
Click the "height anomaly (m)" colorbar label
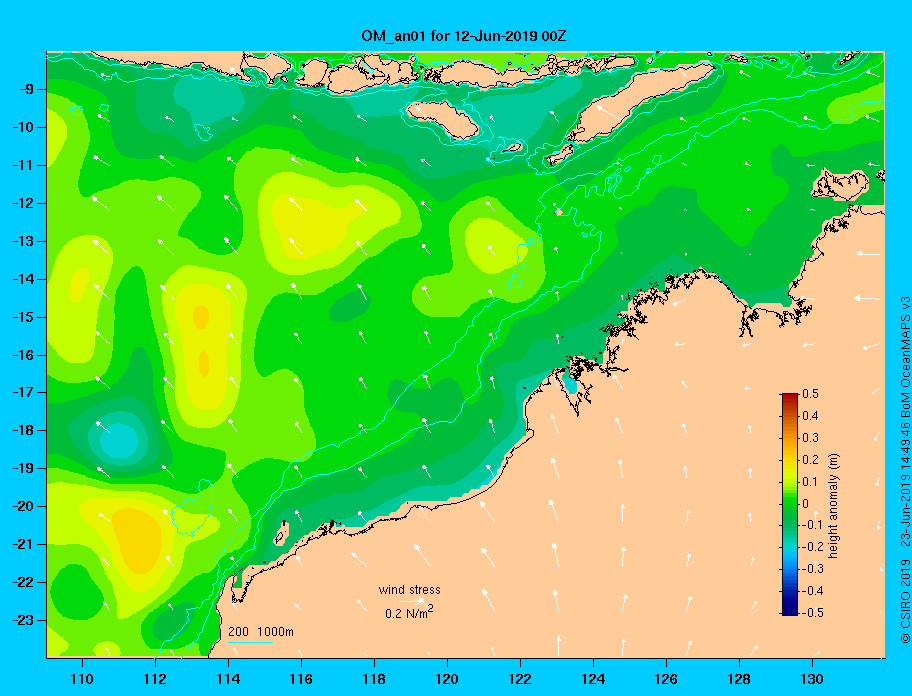click(833, 506)
